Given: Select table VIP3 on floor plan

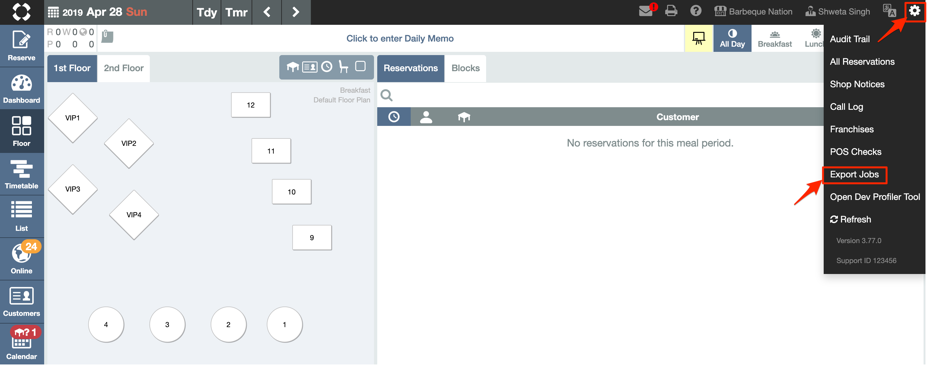Looking at the screenshot, I should click(72, 189).
